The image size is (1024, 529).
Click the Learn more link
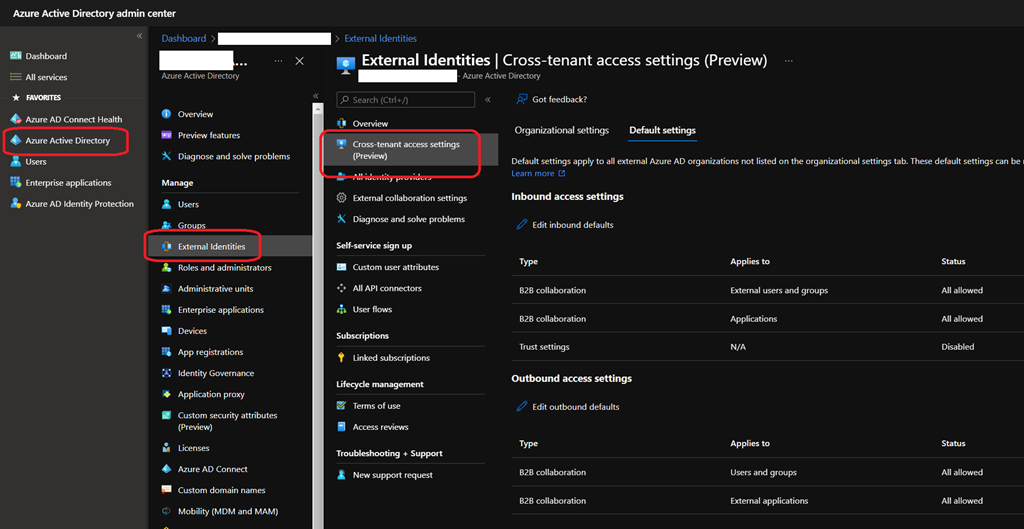click(x=532, y=174)
